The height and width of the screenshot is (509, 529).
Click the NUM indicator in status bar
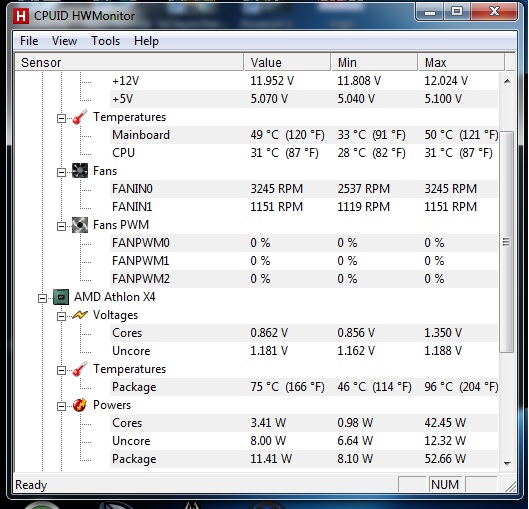pyautogui.click(x=445, y=485)
